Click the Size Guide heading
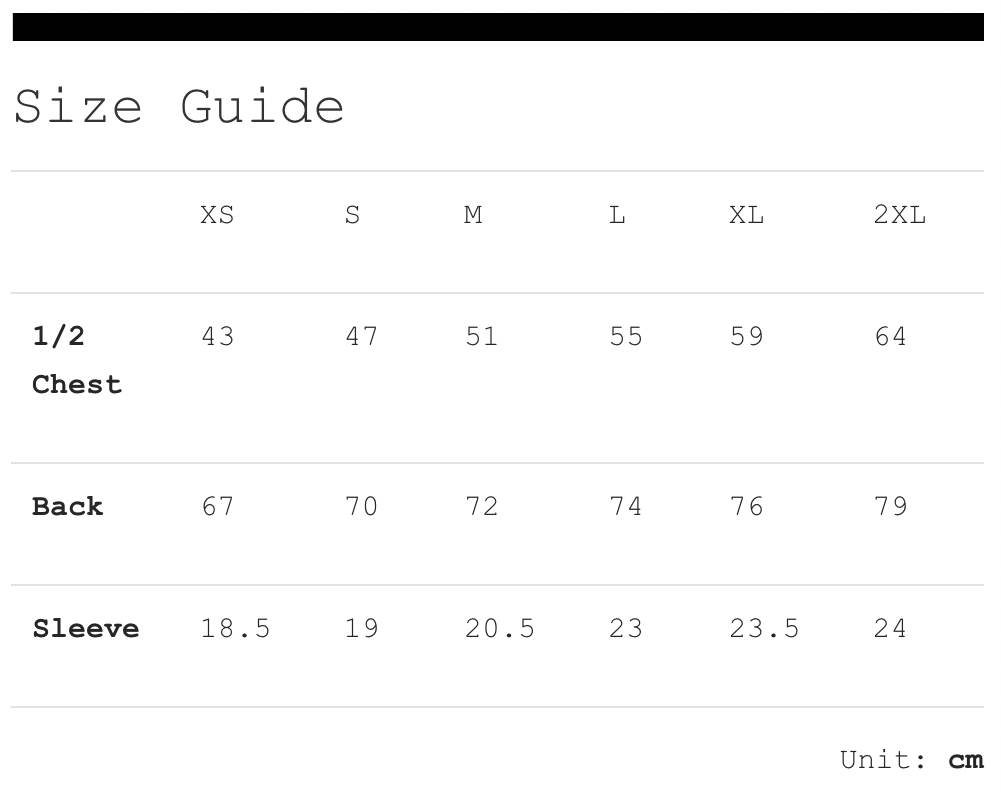 (x=179, y=106)
